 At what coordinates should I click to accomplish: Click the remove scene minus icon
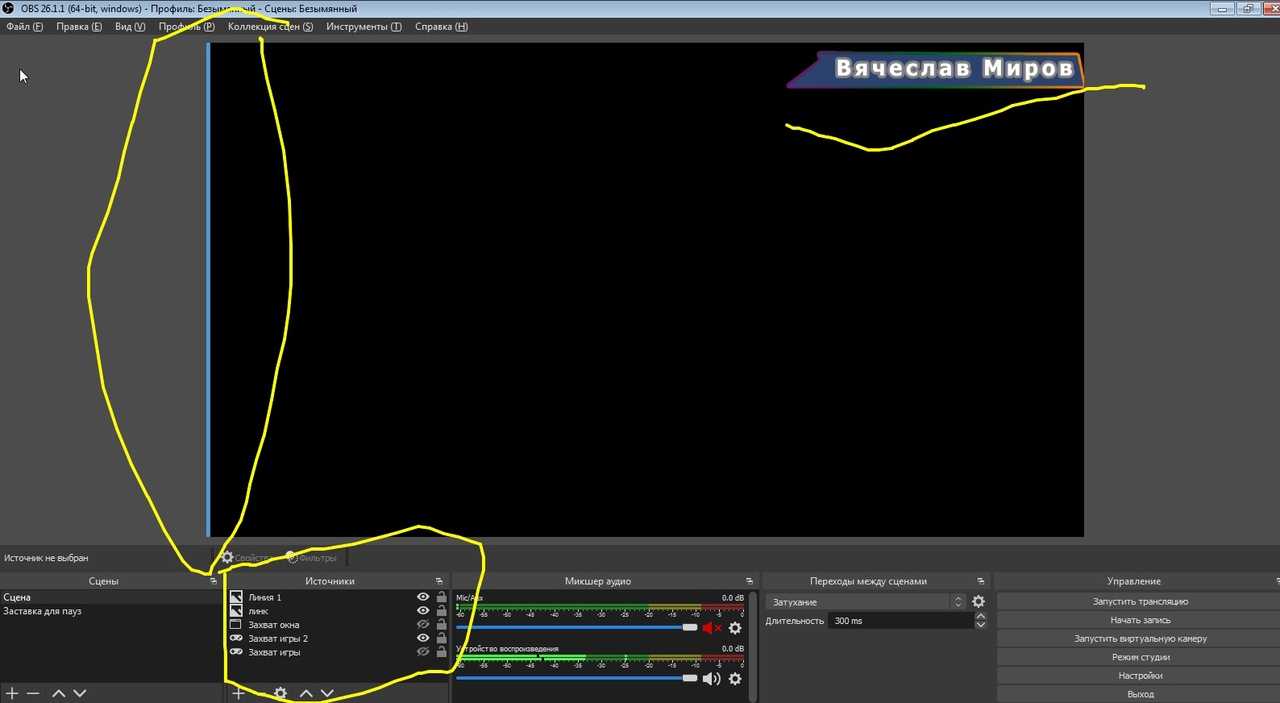tap(33, 693)
